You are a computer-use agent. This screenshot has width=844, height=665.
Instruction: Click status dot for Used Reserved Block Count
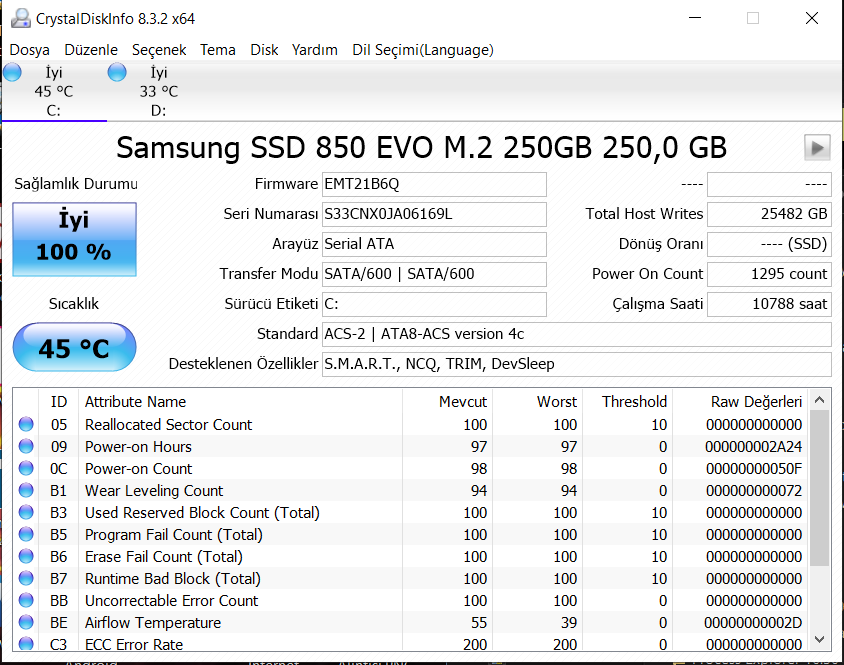coord(26,512)
